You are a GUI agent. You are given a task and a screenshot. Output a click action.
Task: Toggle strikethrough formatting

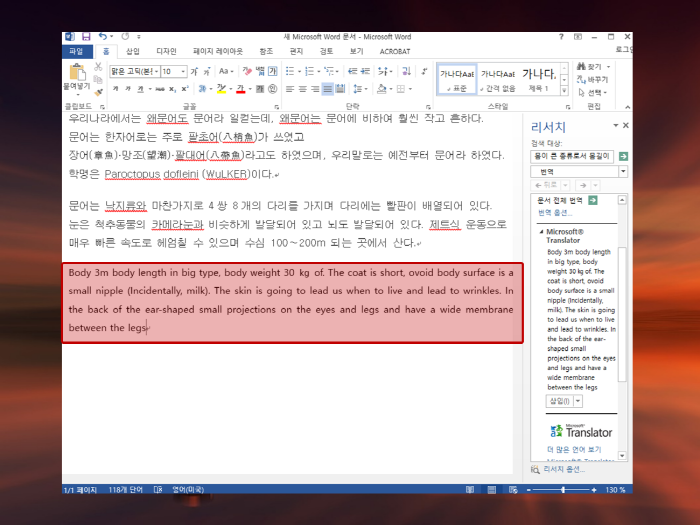160,89
